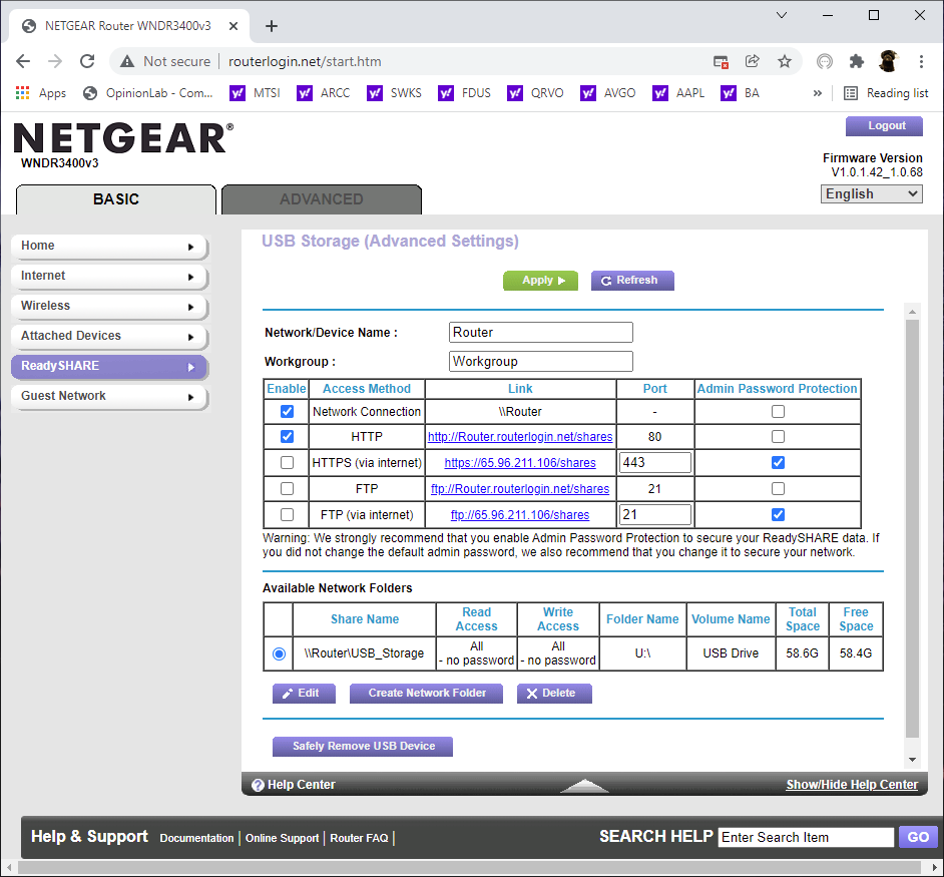
Task: Expand the Wireless sidebar menu
Action: [x=108, y=306]
